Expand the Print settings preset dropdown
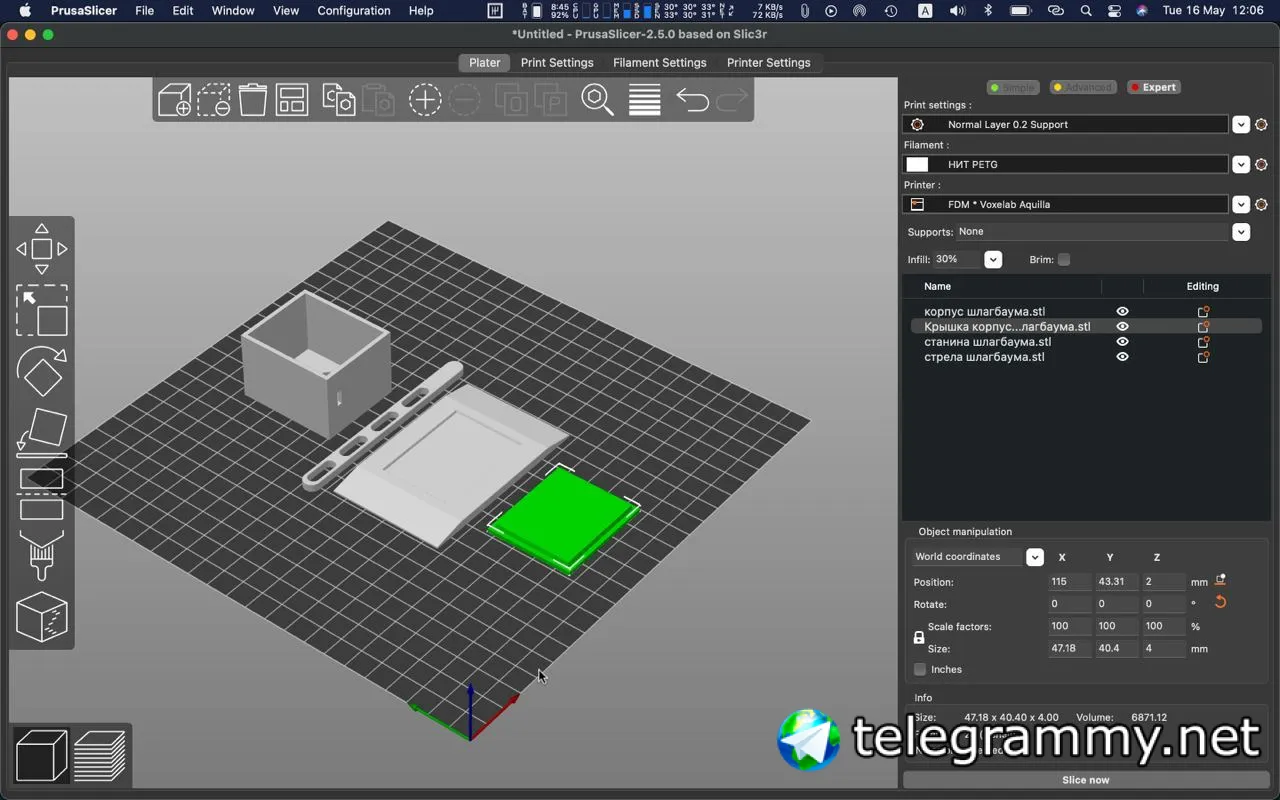The width and height of the screenshot is (1280, 800). pyautogui.click(x=1241, y=125)
